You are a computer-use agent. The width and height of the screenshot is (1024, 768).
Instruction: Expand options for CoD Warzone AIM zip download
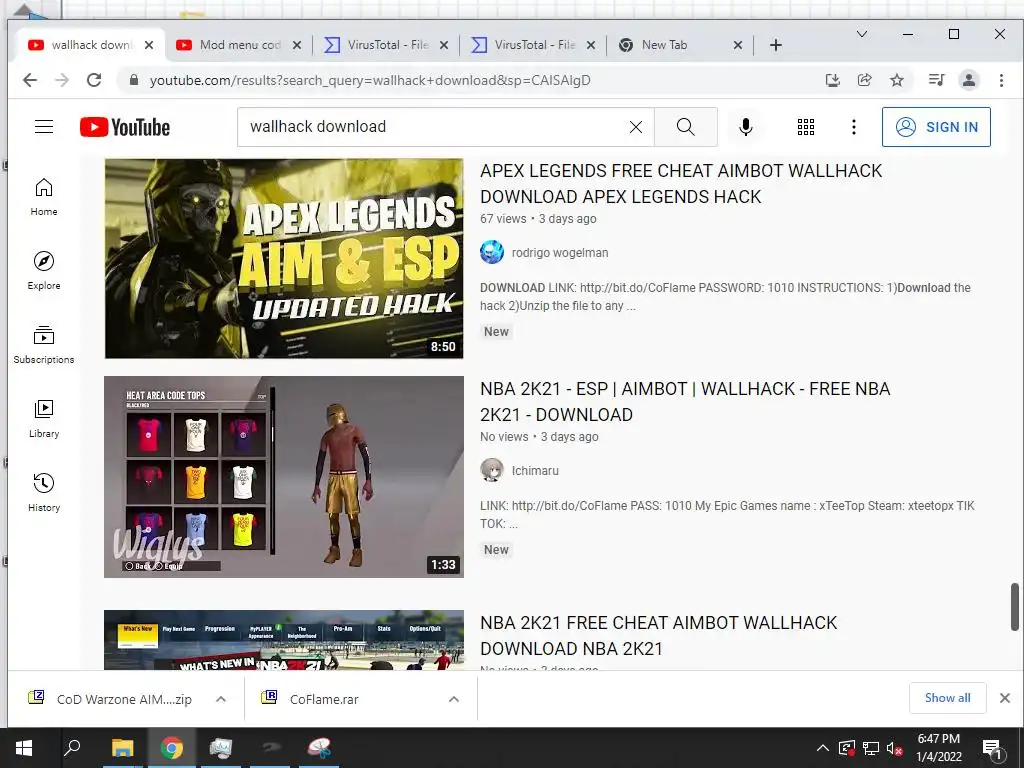point(221,699)
